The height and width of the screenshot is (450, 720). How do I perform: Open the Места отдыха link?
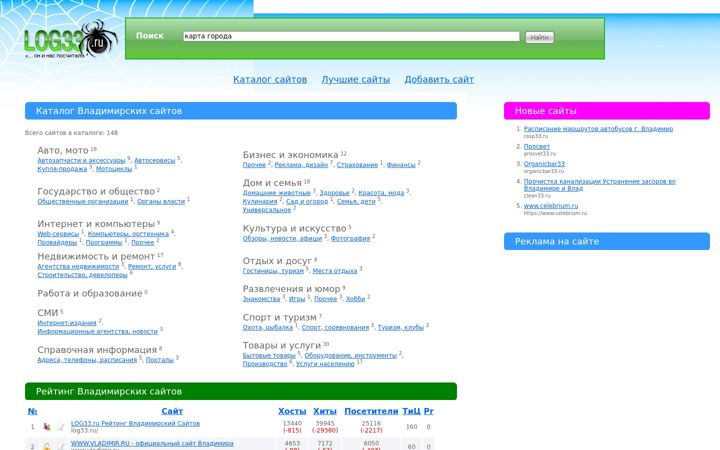(x=335, y=271)
